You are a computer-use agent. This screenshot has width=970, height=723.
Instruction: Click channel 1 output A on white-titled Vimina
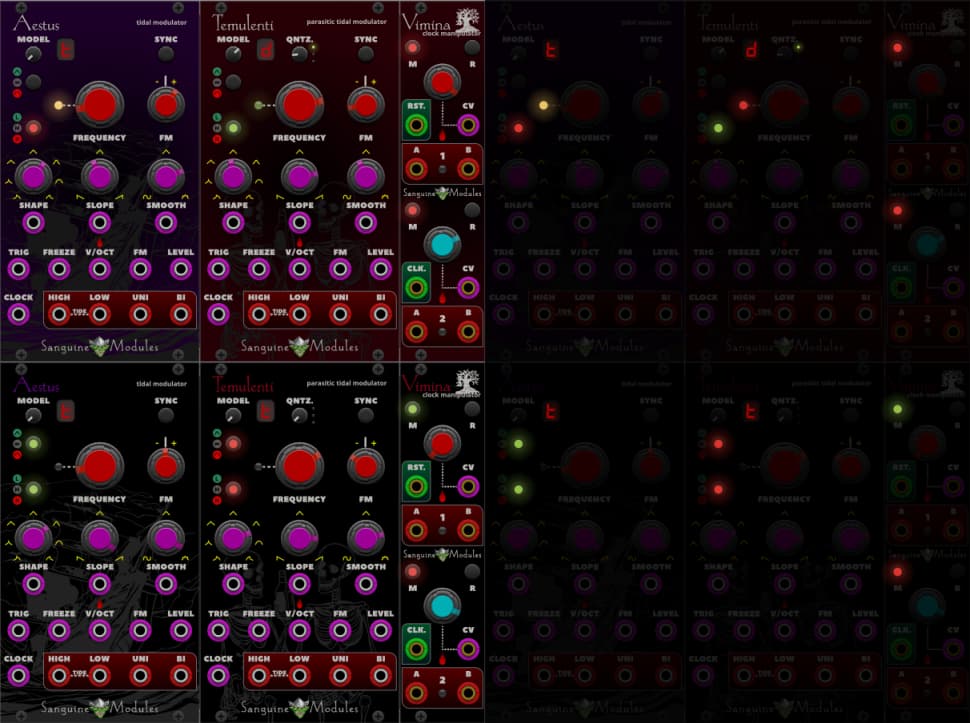[x=416, y=168]
